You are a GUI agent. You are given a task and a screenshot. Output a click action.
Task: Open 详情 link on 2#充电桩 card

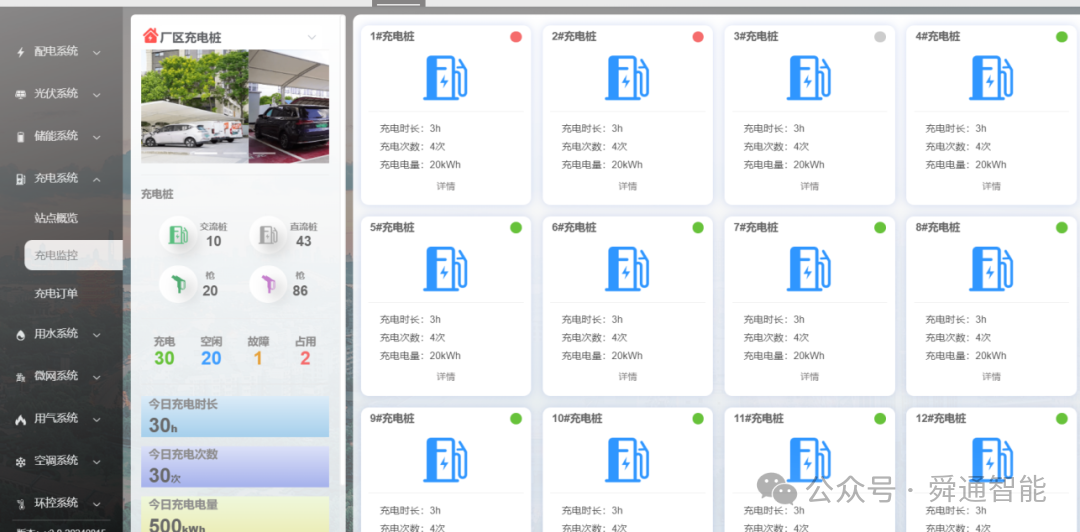[627, 186]
